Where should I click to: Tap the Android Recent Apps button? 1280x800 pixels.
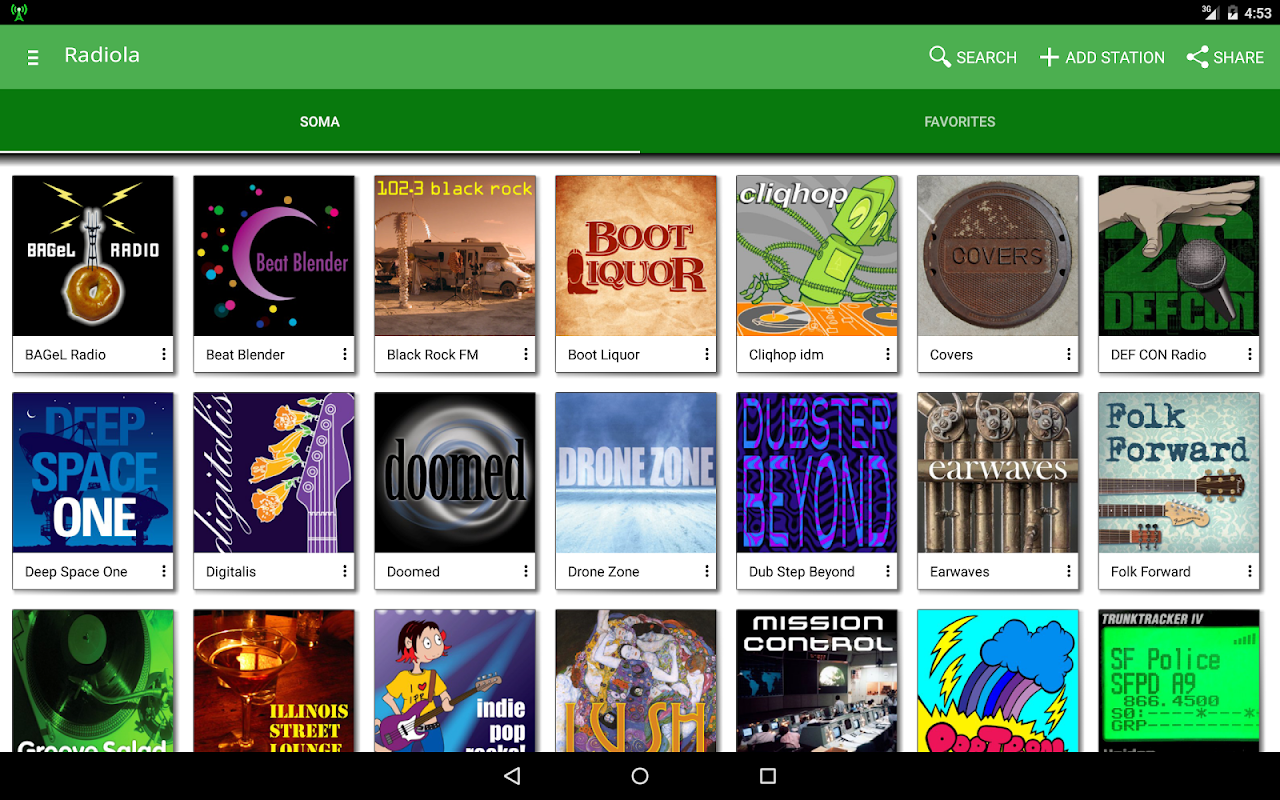tap(768, 776)
